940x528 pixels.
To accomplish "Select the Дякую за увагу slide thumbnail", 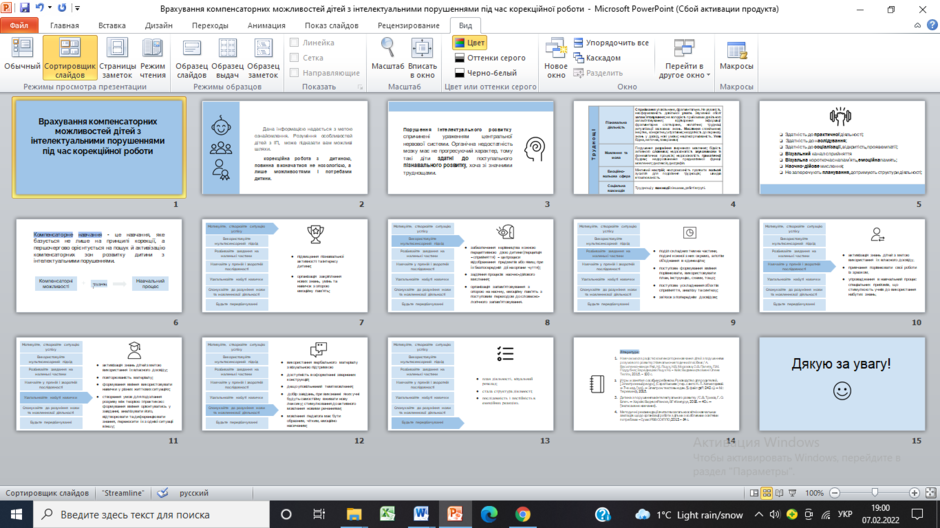I will (842, 384).
